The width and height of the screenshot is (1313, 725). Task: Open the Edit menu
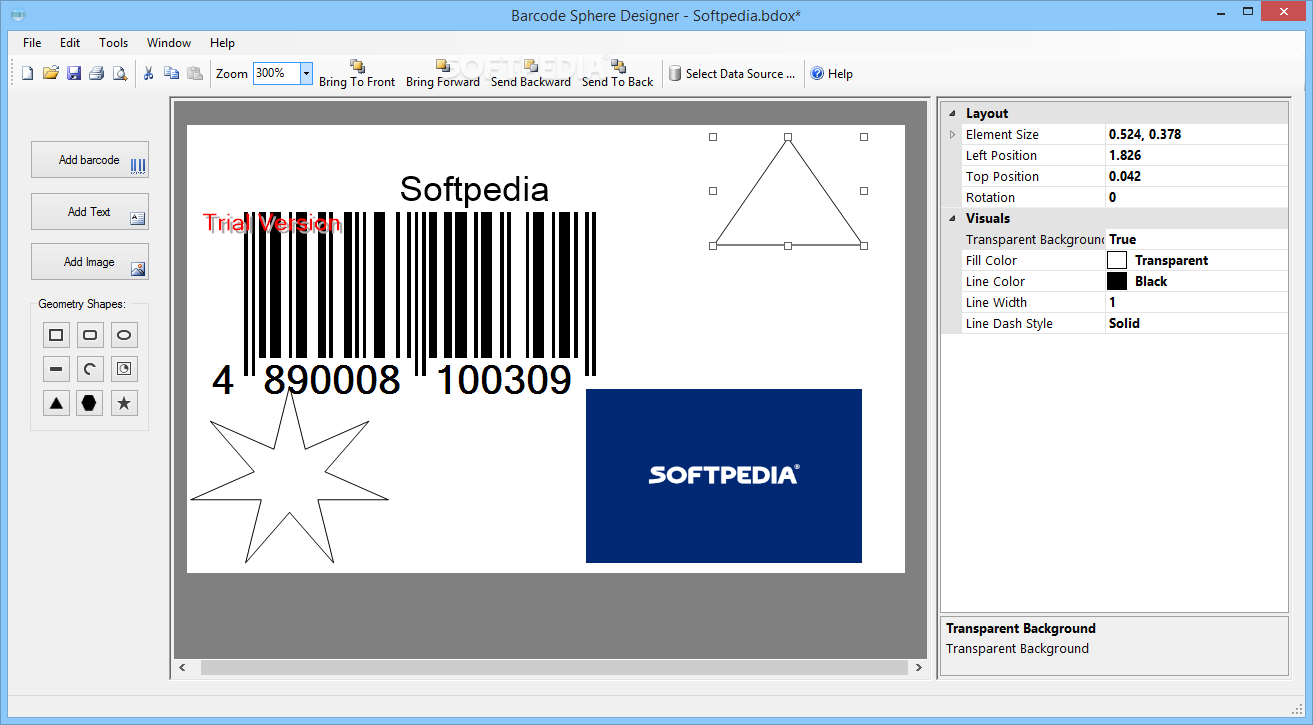tap(70, 43)
